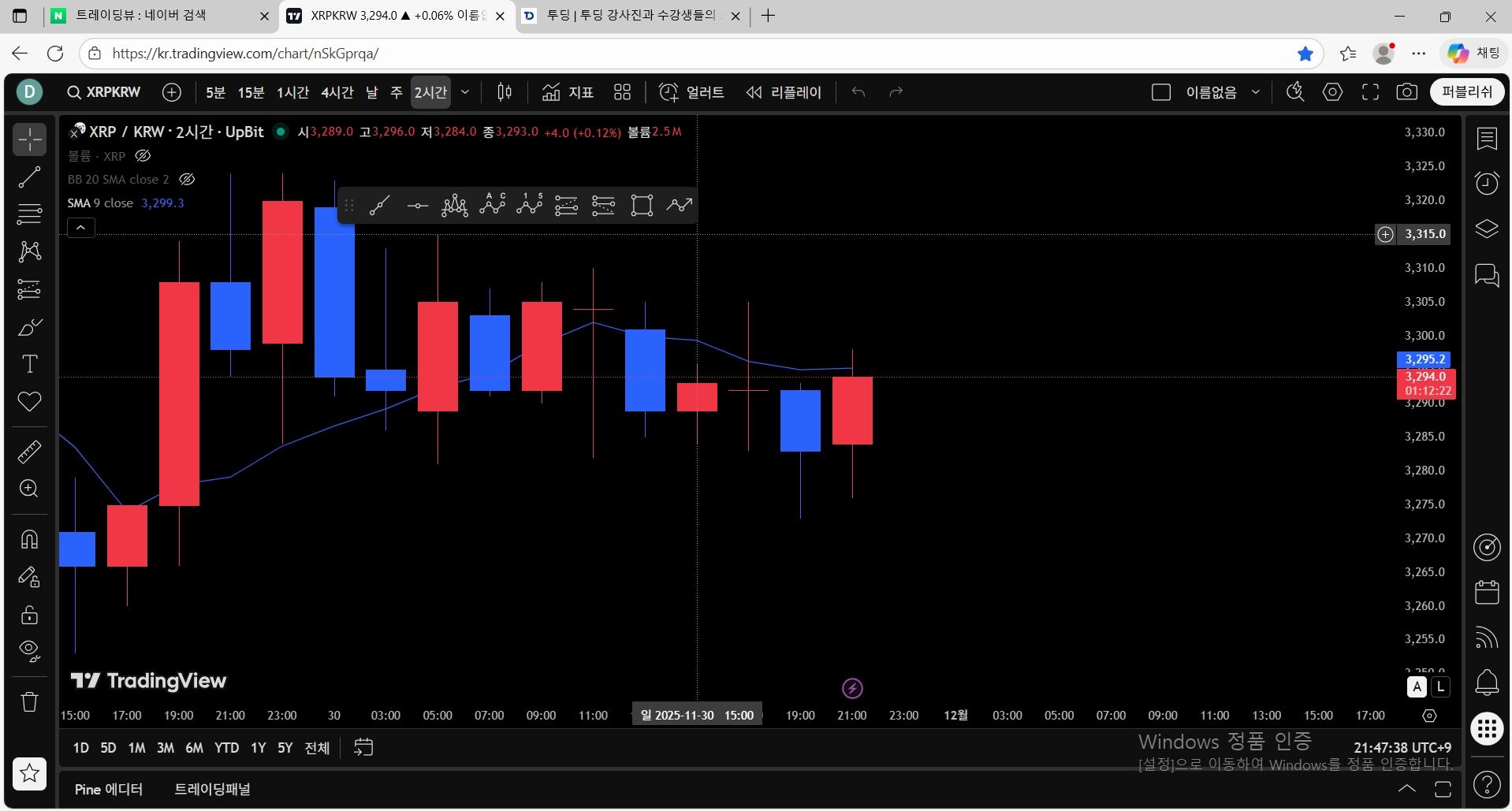The image size is (1512, 811).
Task: Select the 15분 interval
Action: (251, 92)
